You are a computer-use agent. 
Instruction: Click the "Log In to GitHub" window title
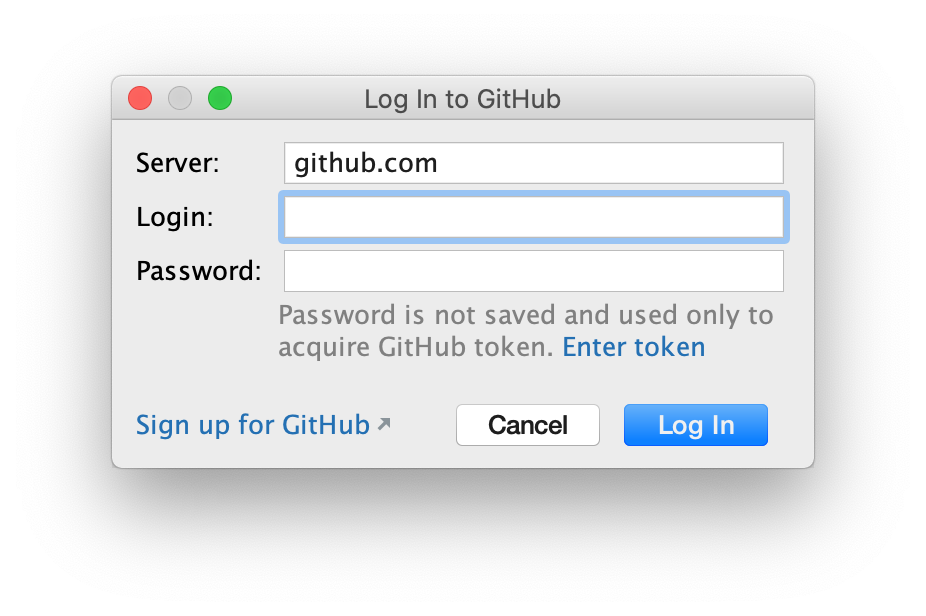tap(462, 99)
